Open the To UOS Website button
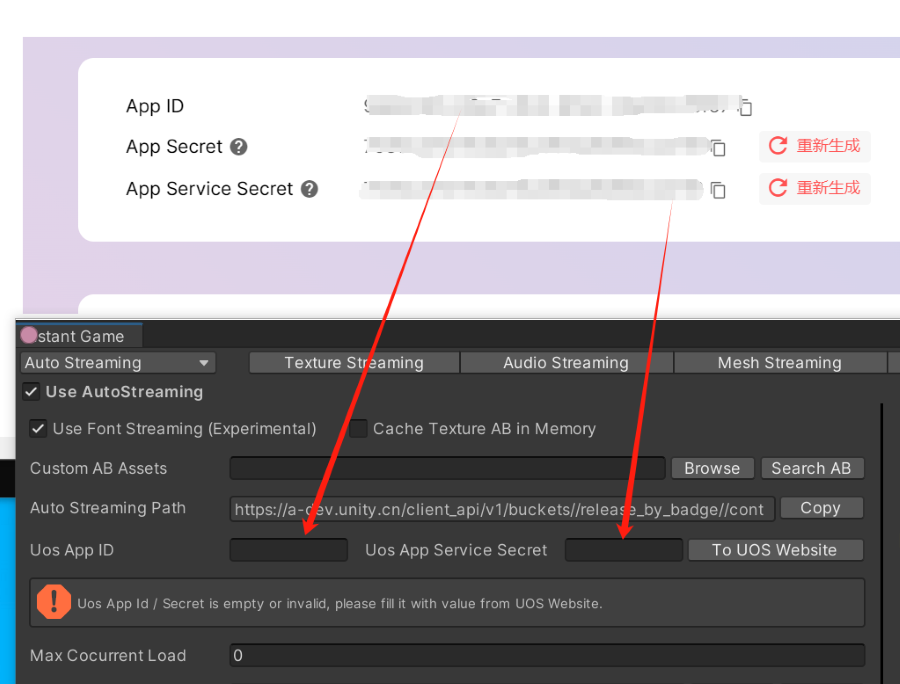Image resolution: width=900 pixels, height=684 pixels. point(774,550)
